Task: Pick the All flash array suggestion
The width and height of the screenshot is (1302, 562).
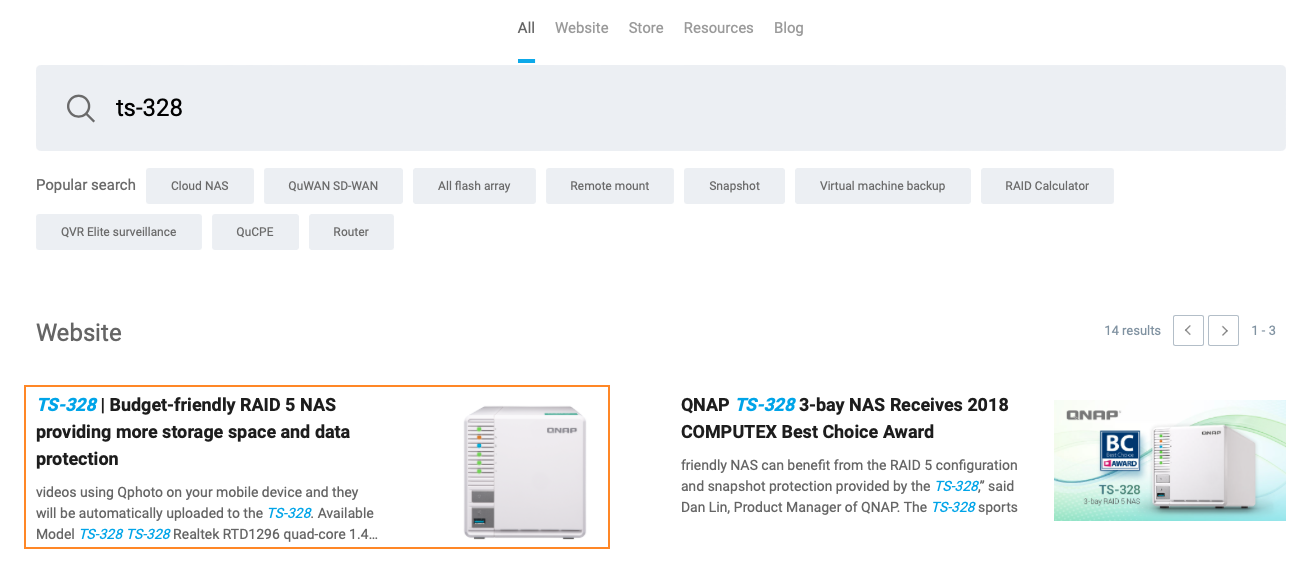Action: coord(474,186)
